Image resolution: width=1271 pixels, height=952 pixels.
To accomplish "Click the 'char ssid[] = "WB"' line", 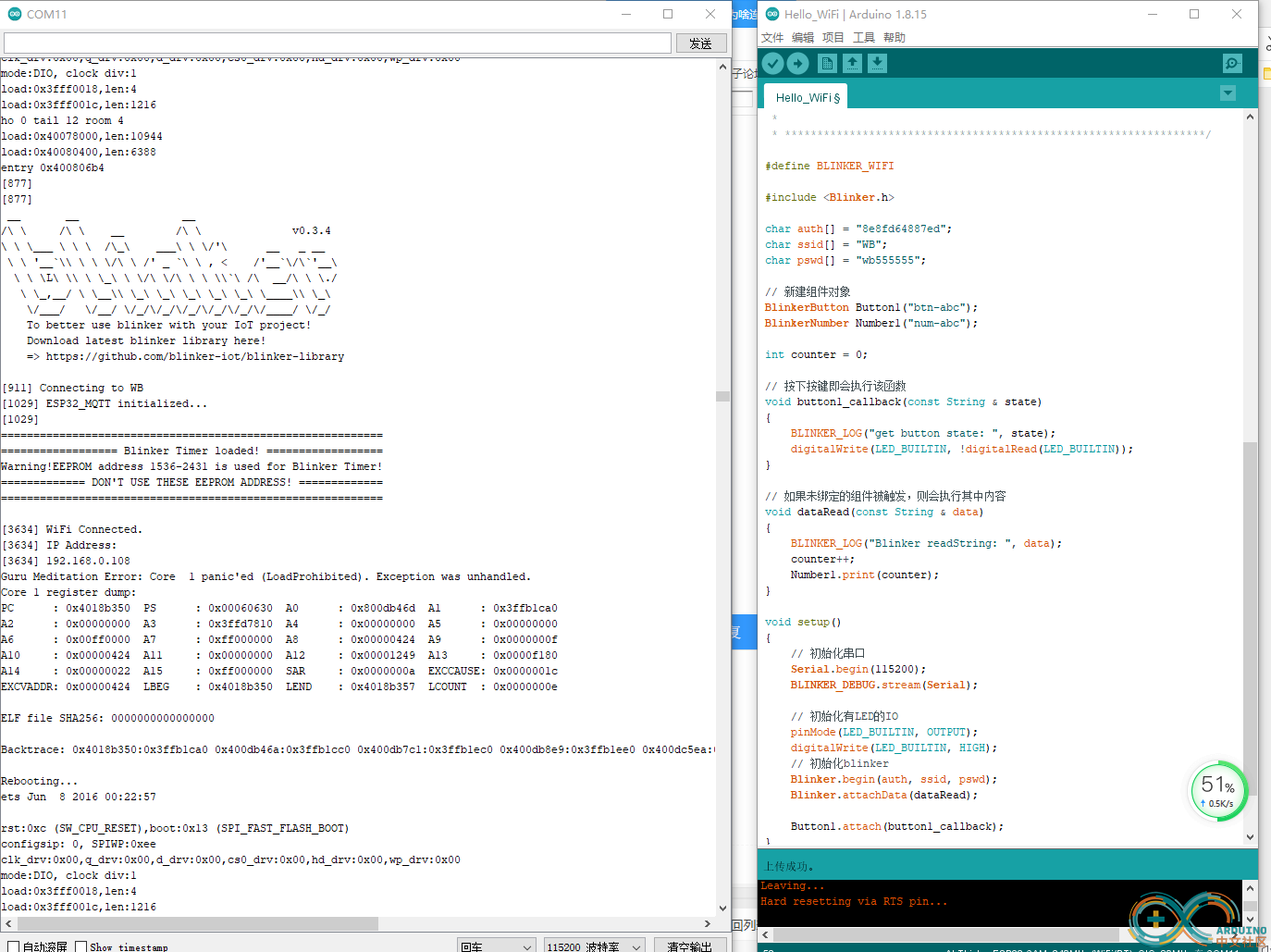I will 826,244.
